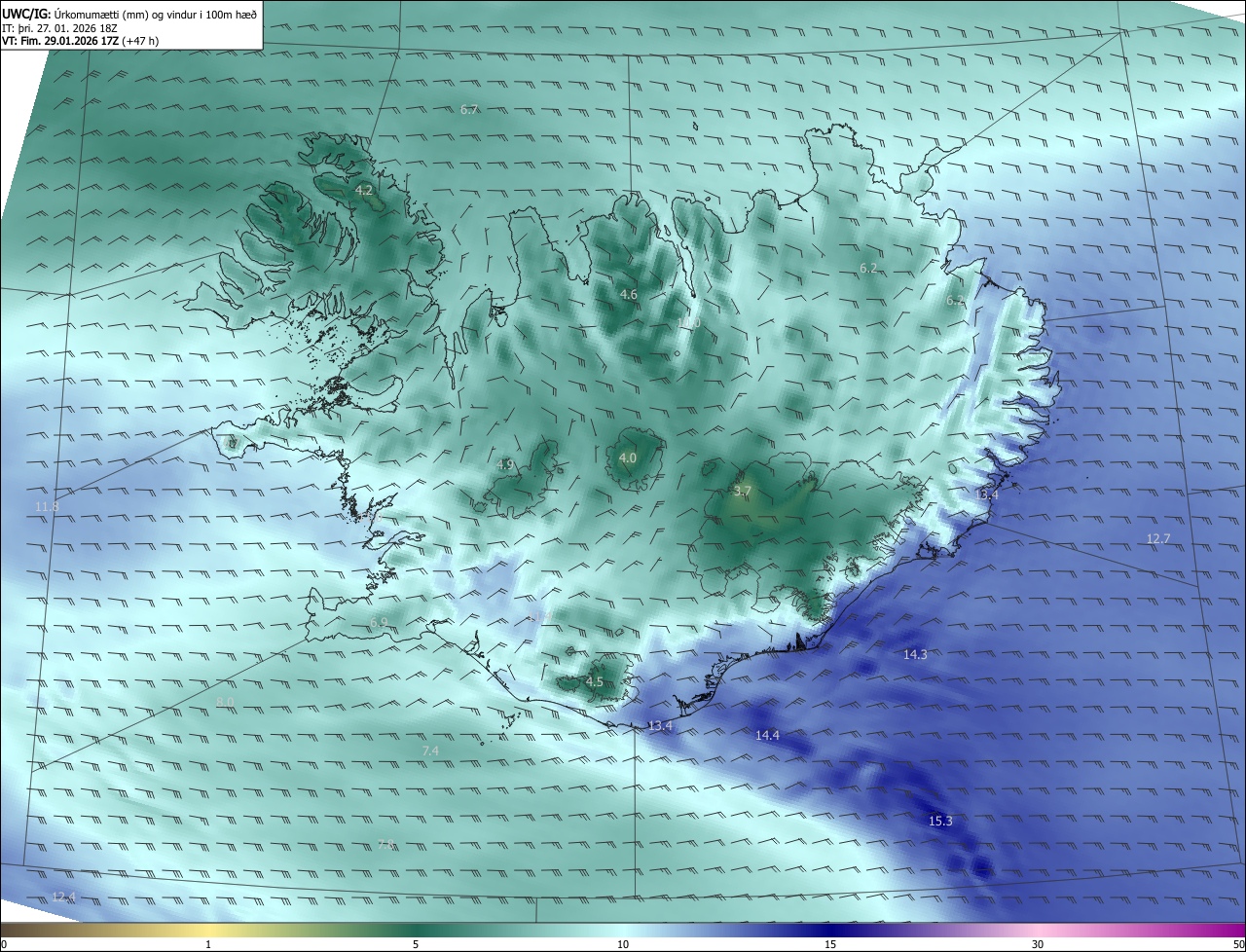The width and height of the screenshot is (1246, 952).
Task: Click the 30 tick on the color scale
Action: (1038, 944)
